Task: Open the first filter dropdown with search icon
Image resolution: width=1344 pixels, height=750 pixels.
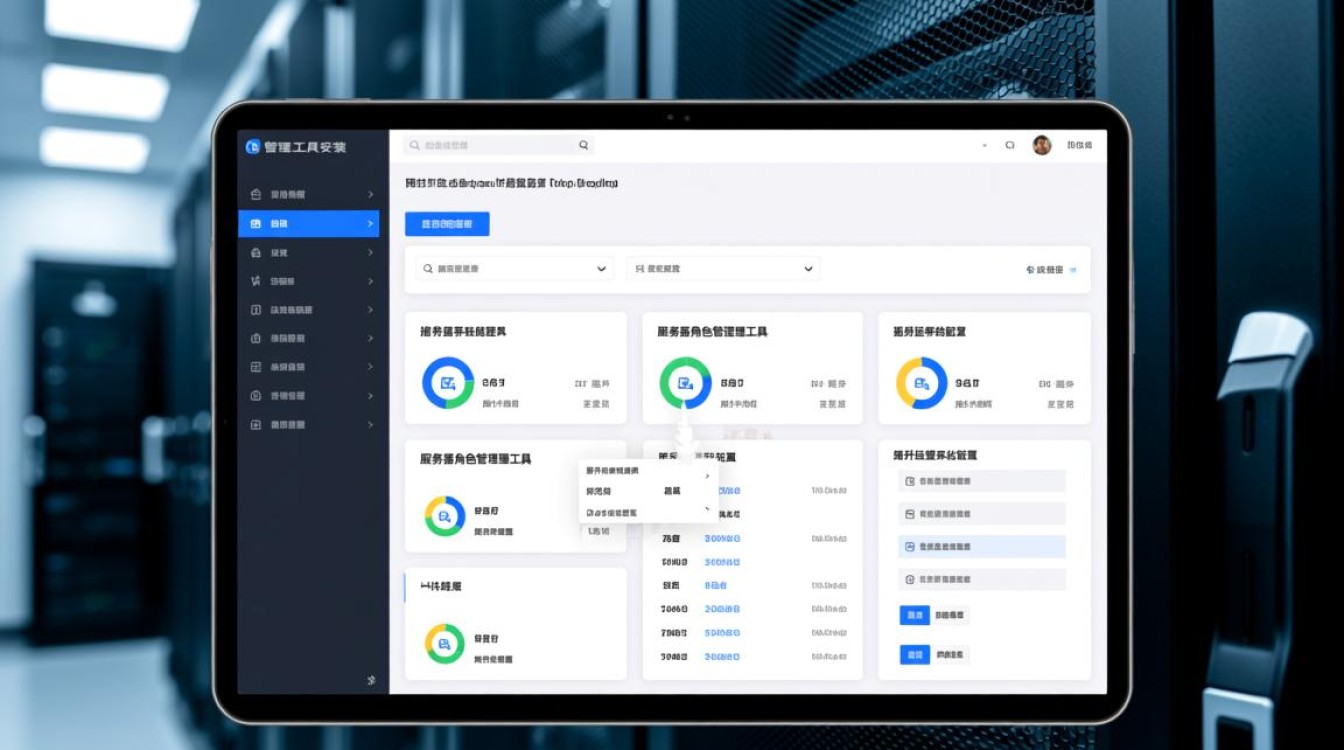Action: [x=514, y=269]
